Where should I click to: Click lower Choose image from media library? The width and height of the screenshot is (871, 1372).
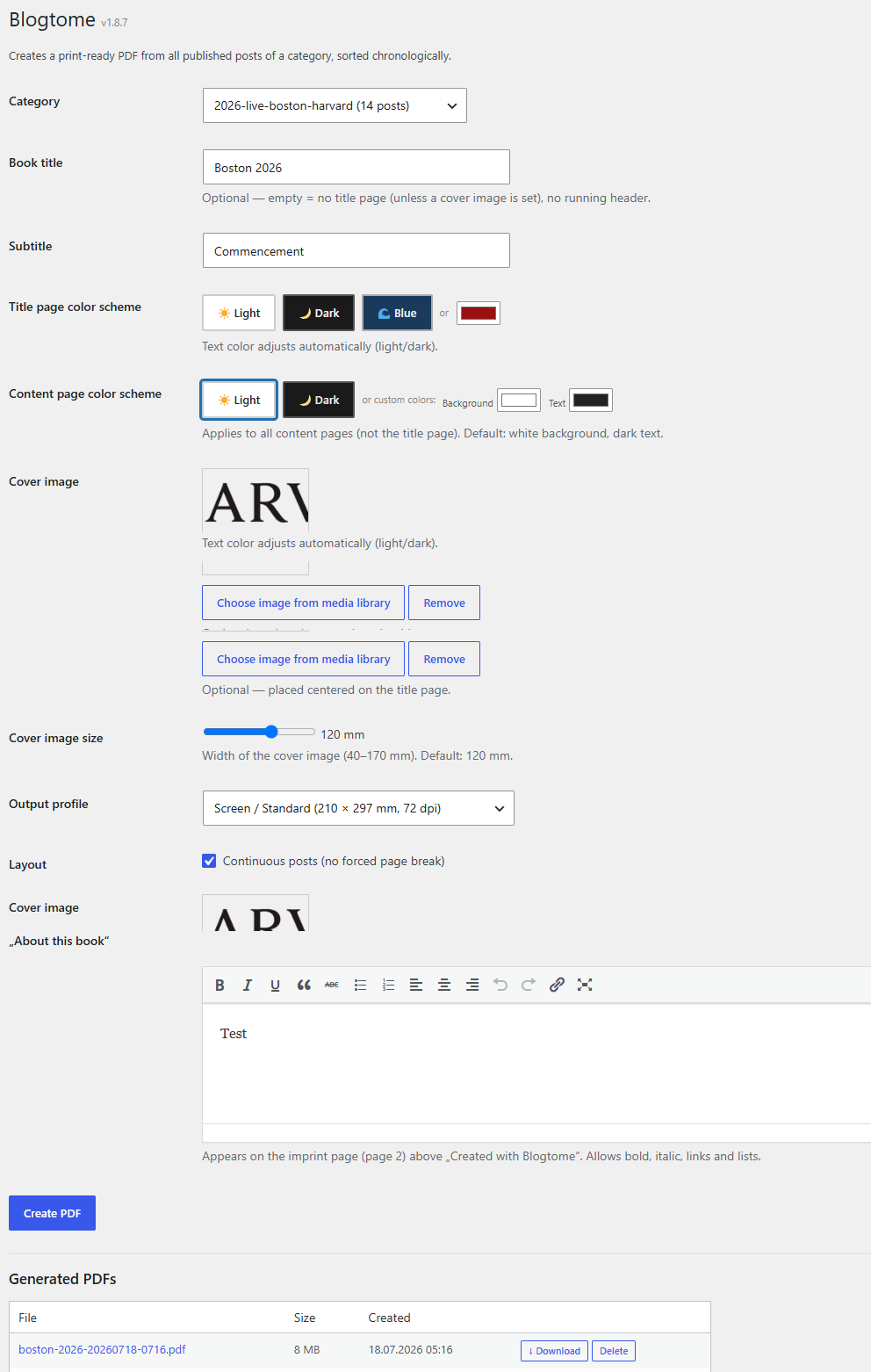[x=304, y=659]
